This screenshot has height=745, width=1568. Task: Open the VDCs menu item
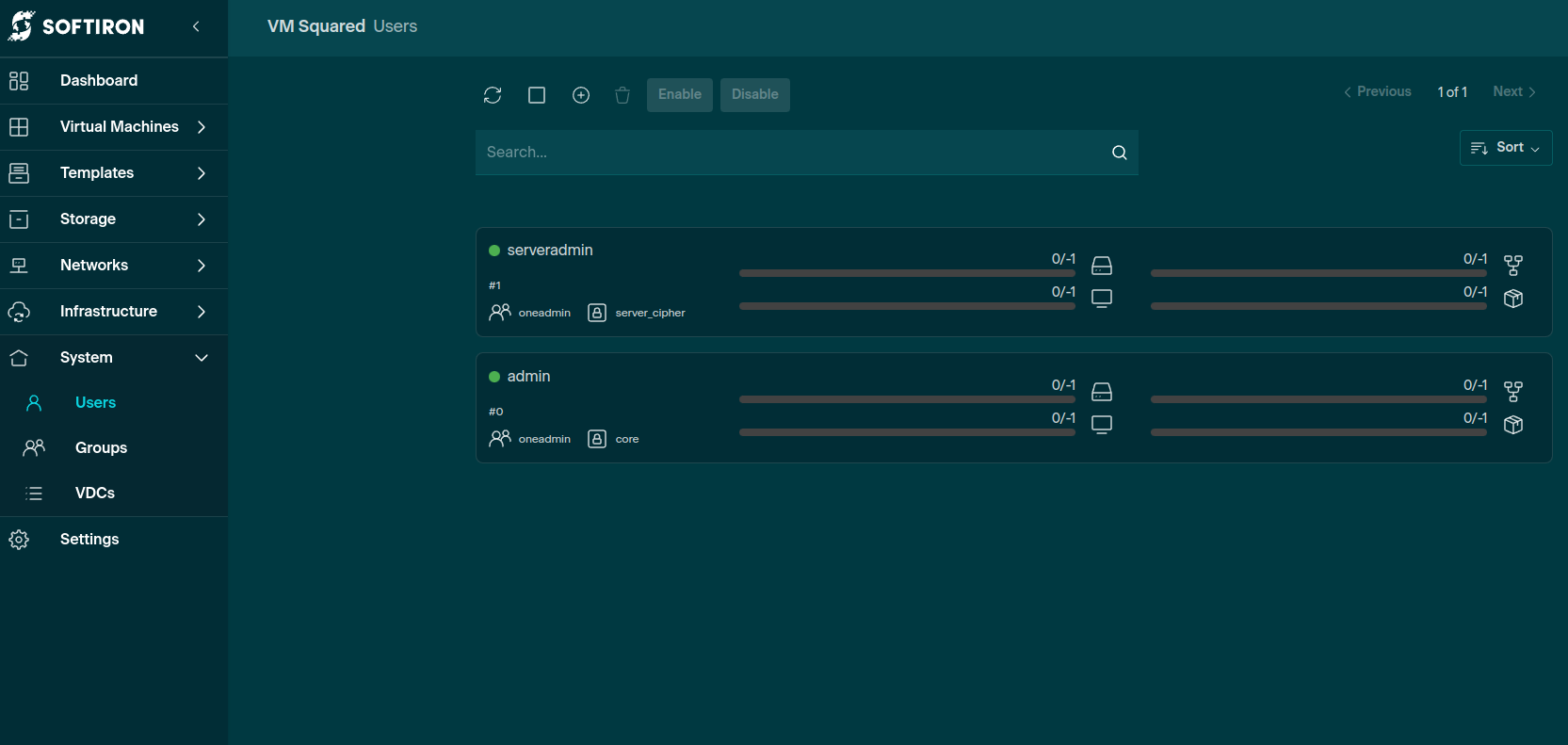coord(95,494)
